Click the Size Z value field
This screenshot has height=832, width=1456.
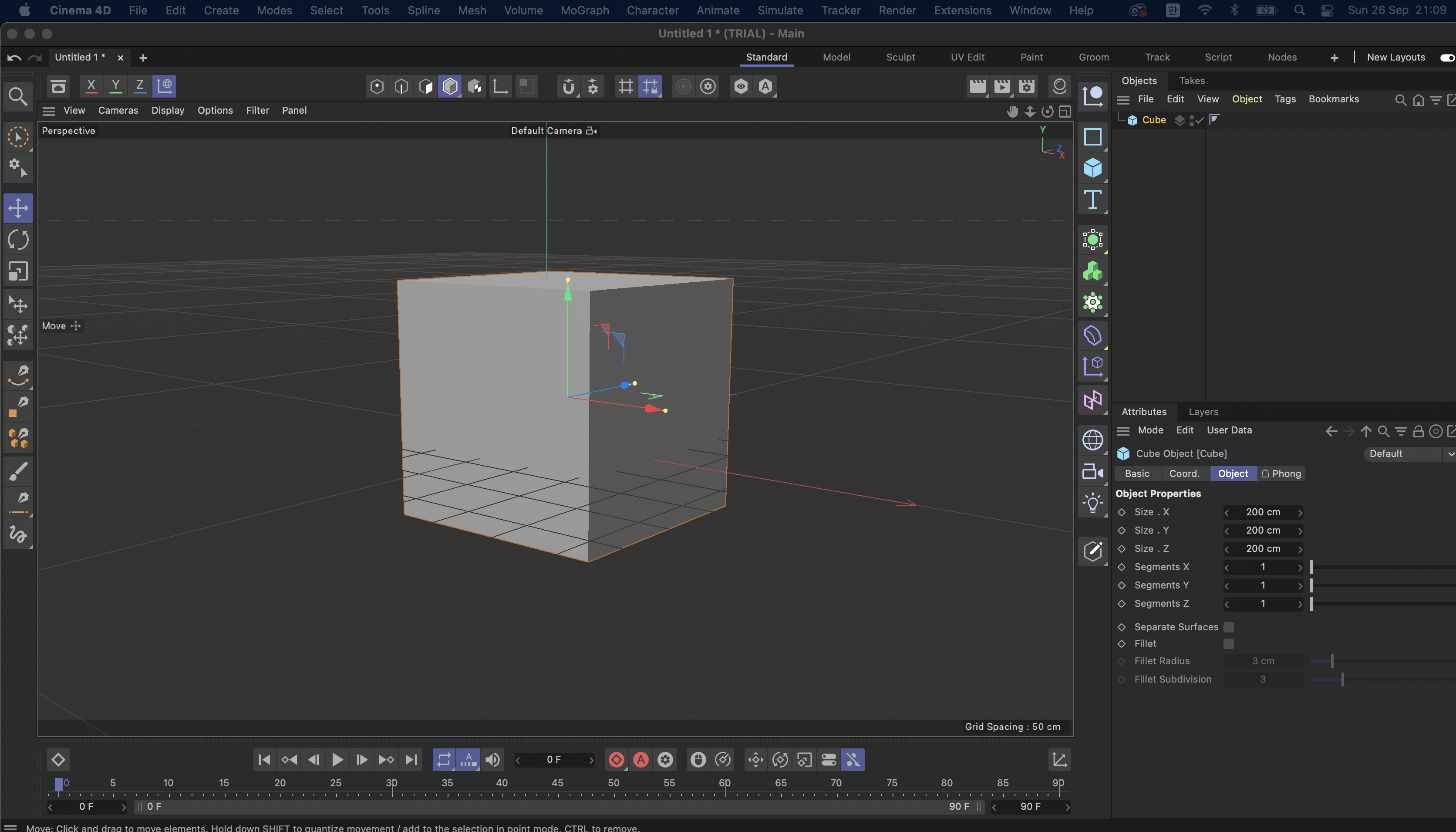[x=1263, y=548]
